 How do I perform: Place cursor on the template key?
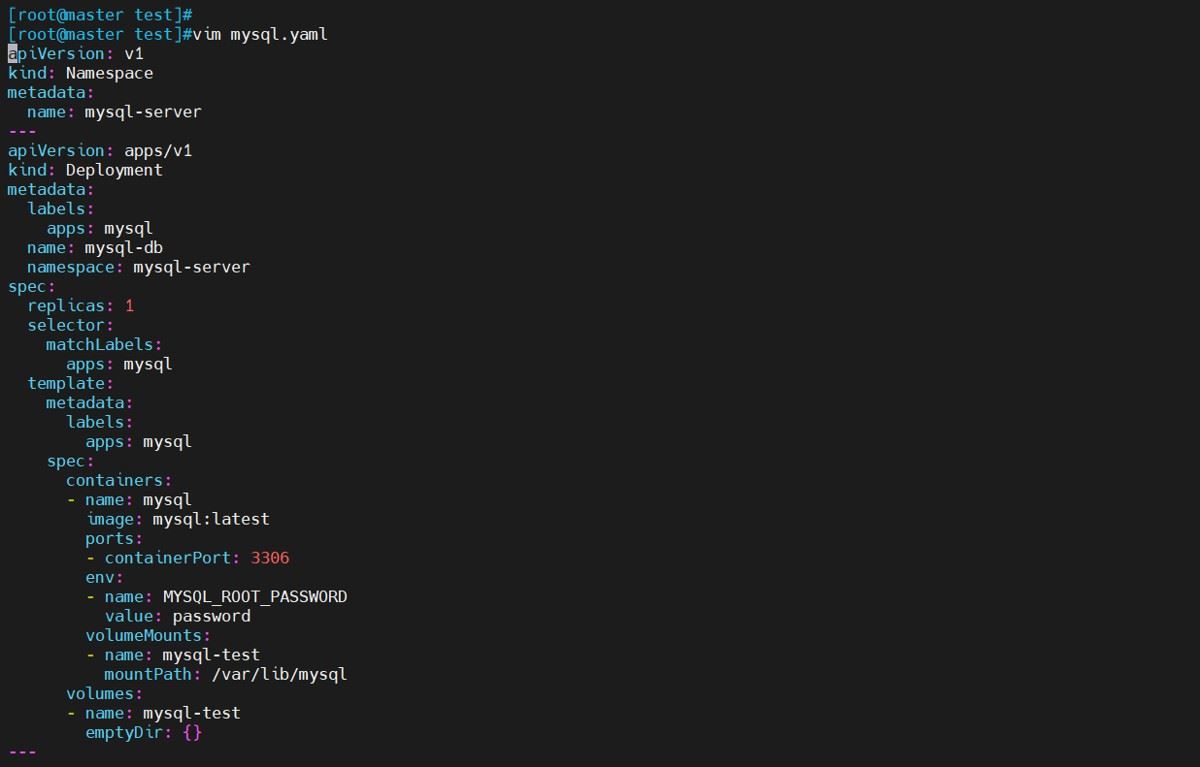pos(65,383)
